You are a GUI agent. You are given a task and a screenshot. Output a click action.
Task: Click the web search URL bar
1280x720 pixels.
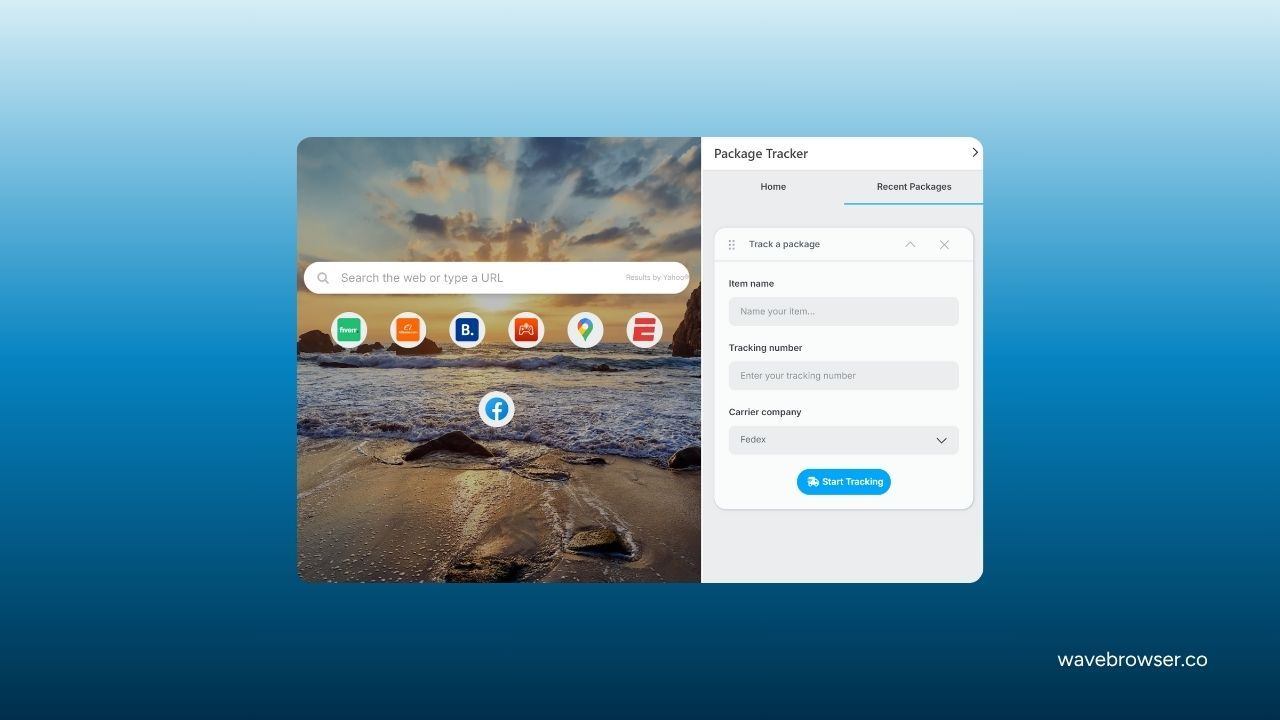coord(480,278)
